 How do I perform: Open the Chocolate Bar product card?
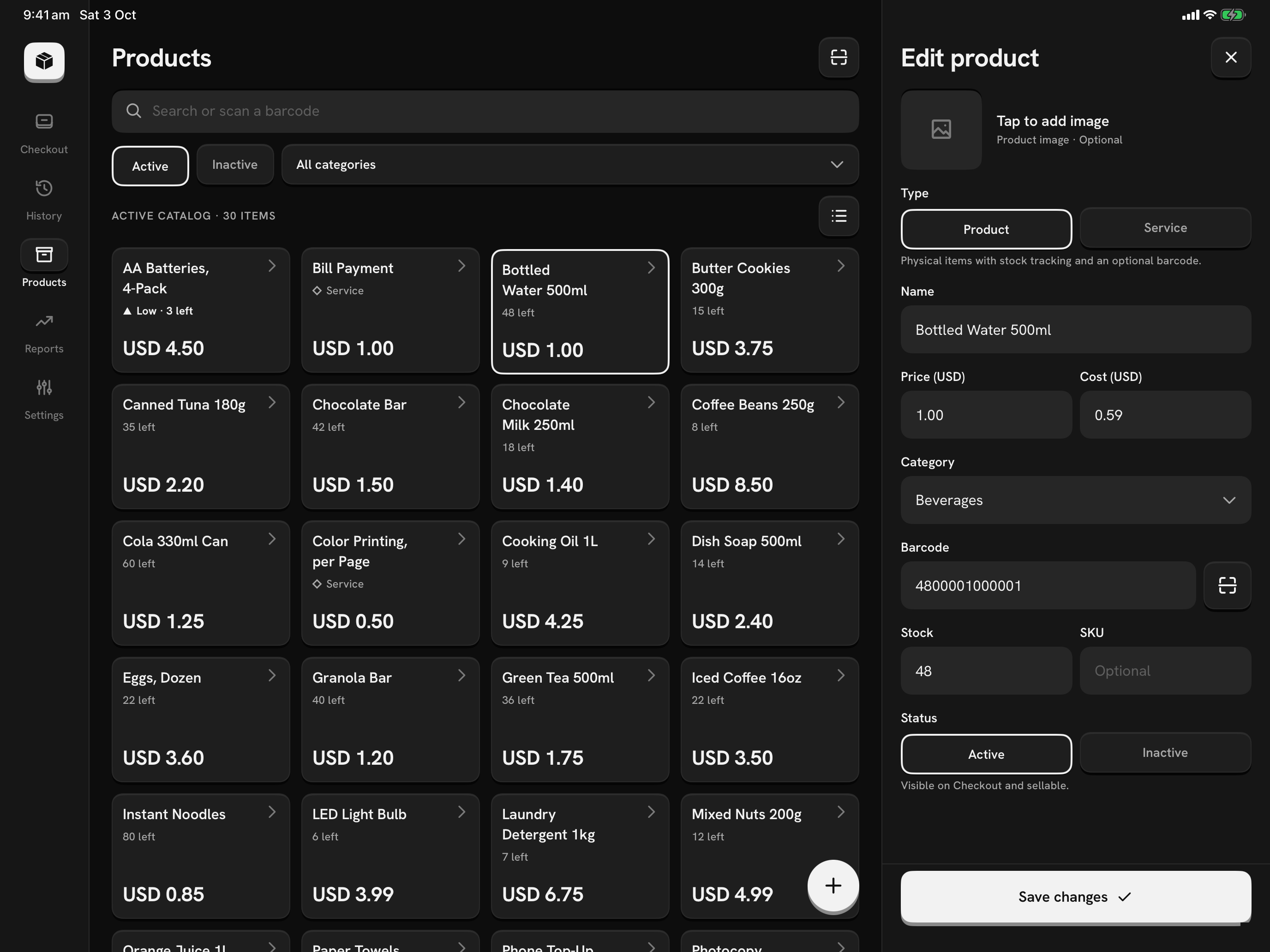click(390, 446)
